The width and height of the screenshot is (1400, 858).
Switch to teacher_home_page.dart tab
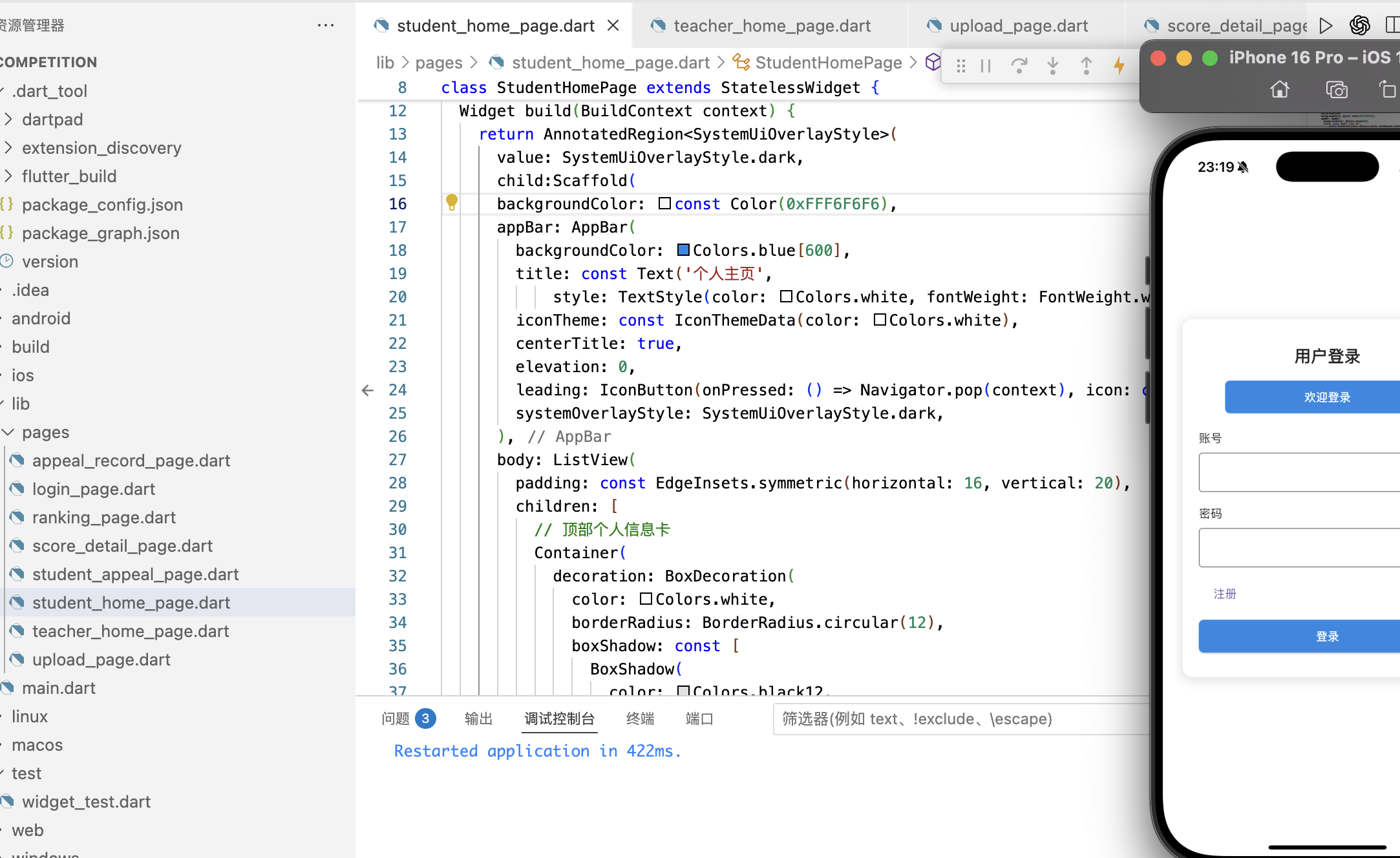pos(771,26)
